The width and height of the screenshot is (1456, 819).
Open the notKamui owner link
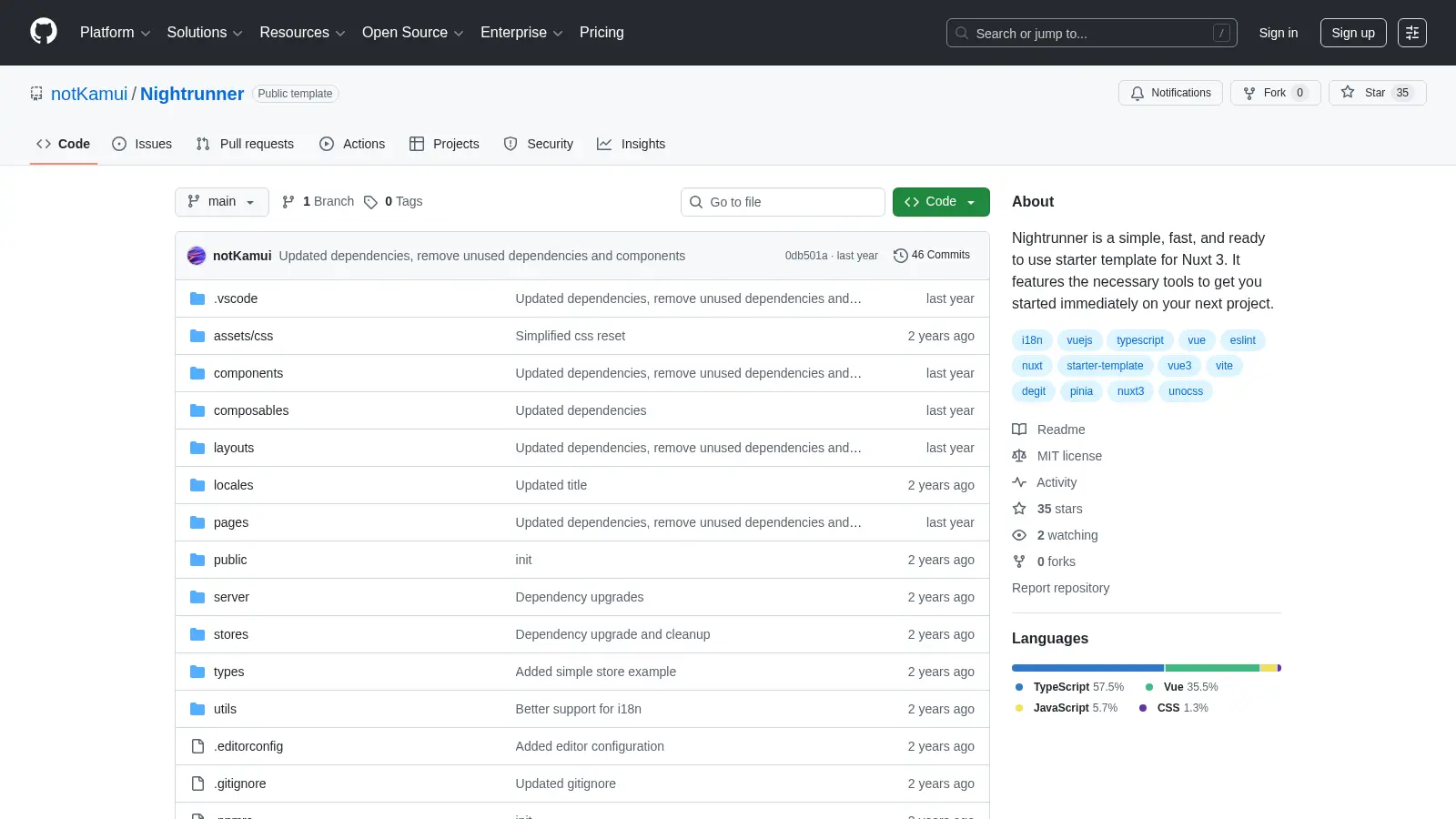tap(89, 94)
